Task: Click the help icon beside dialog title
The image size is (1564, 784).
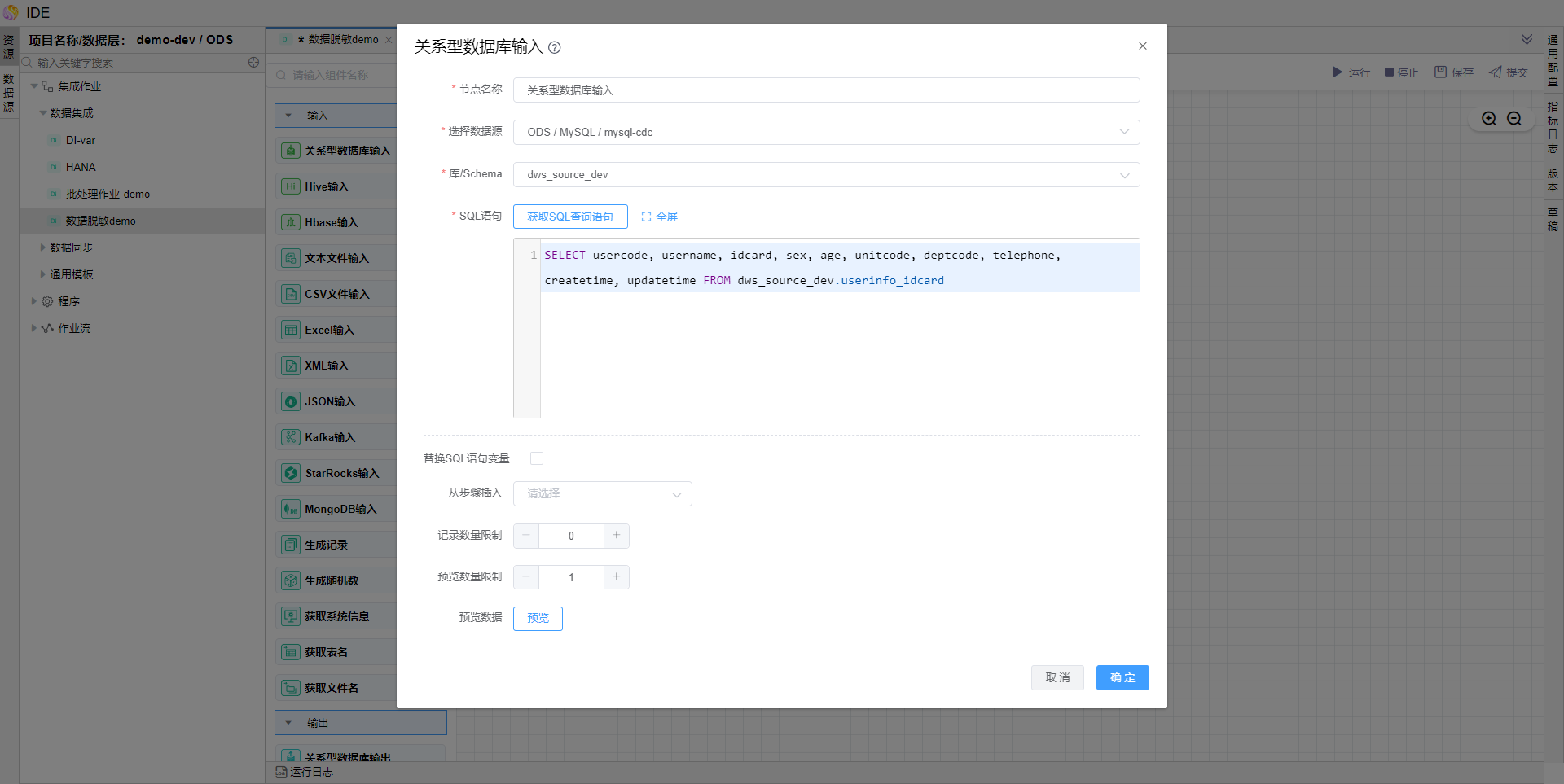Action: [555, 47]
